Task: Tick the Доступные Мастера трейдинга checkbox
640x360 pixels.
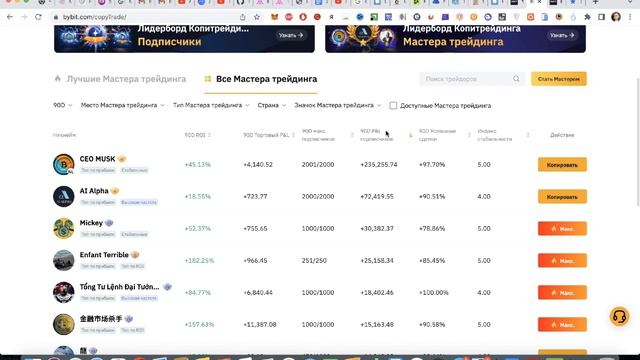Action: point(393,106)
